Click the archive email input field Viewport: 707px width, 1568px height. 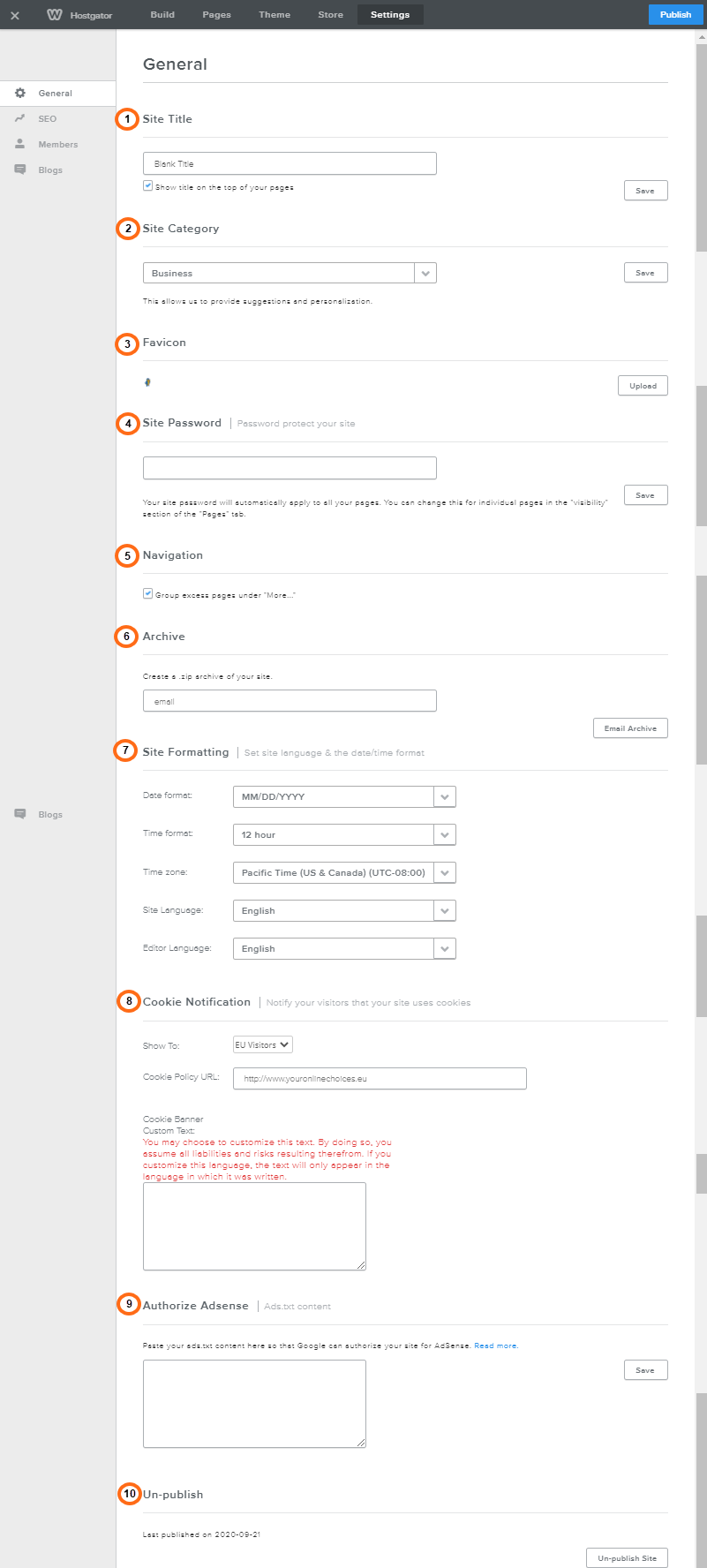(290, 701)
